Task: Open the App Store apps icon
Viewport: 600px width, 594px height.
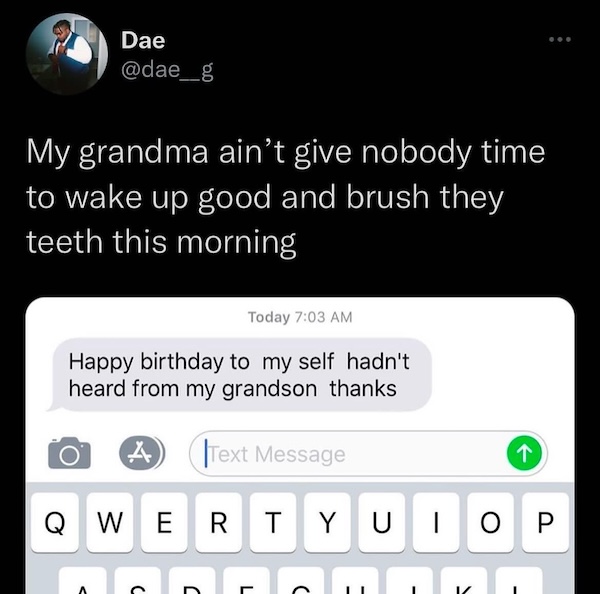Action: coord(142,454)
